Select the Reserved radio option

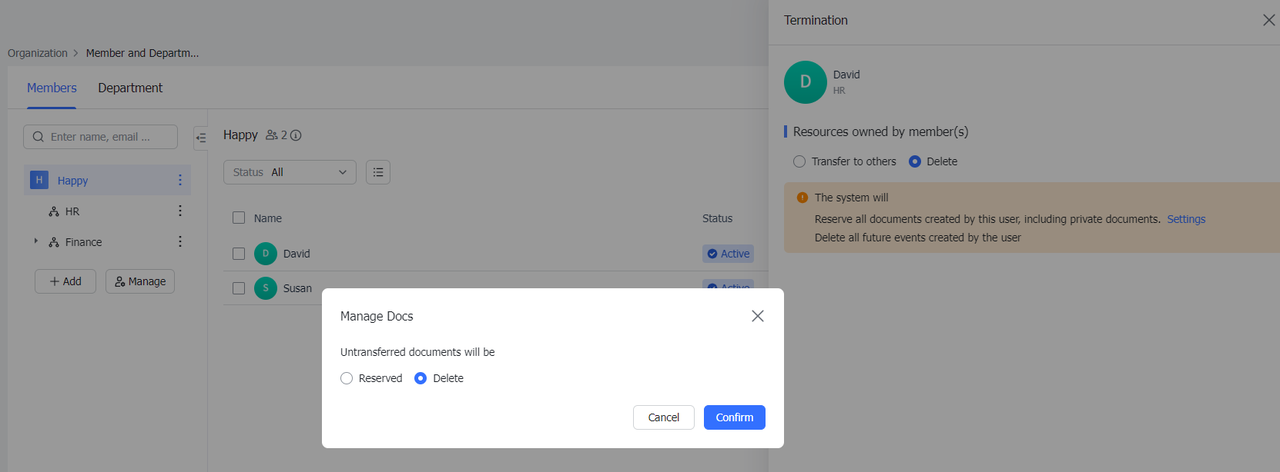point(347,378)
